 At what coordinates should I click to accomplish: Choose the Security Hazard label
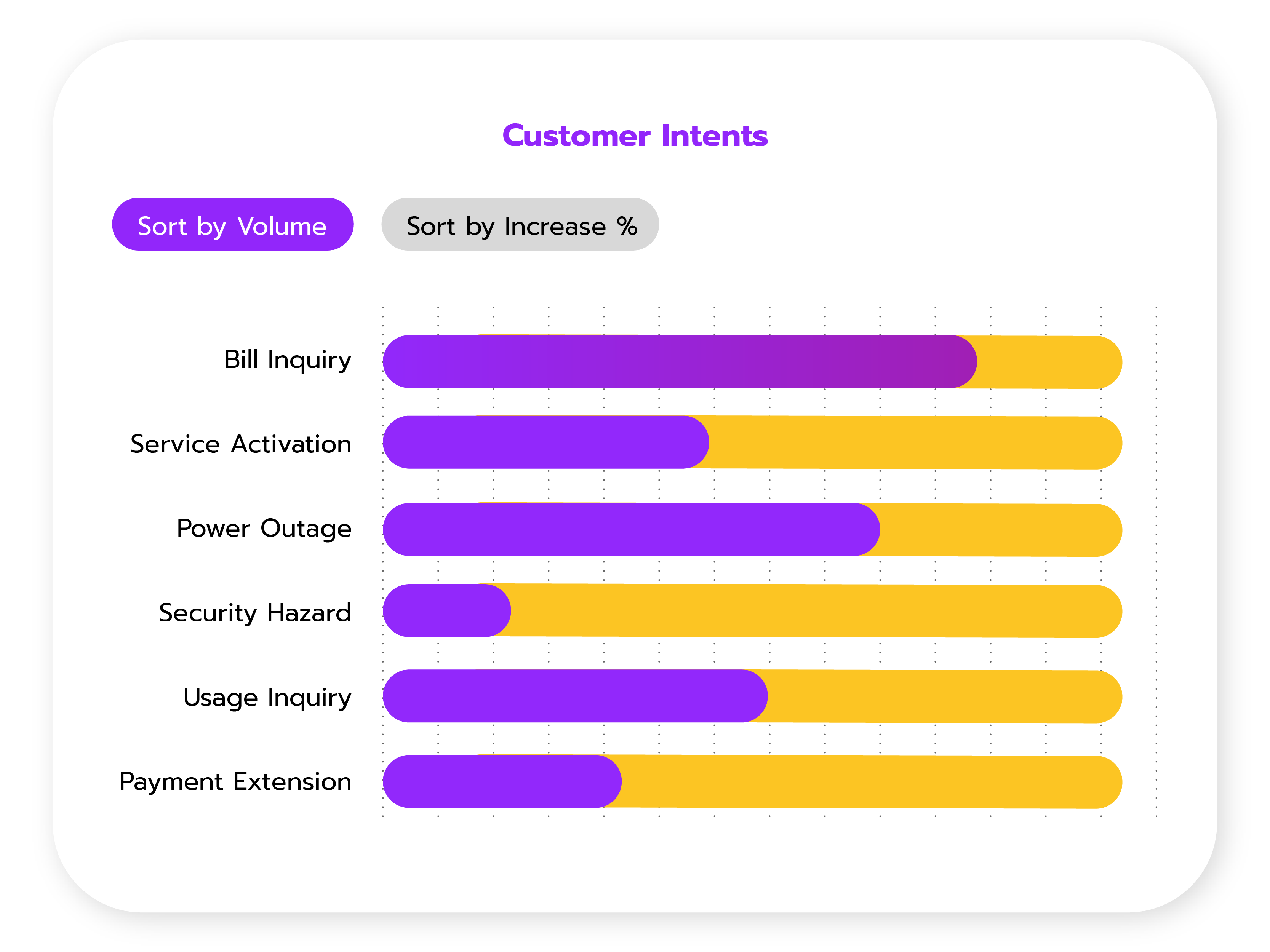click(x=255, y=613)
